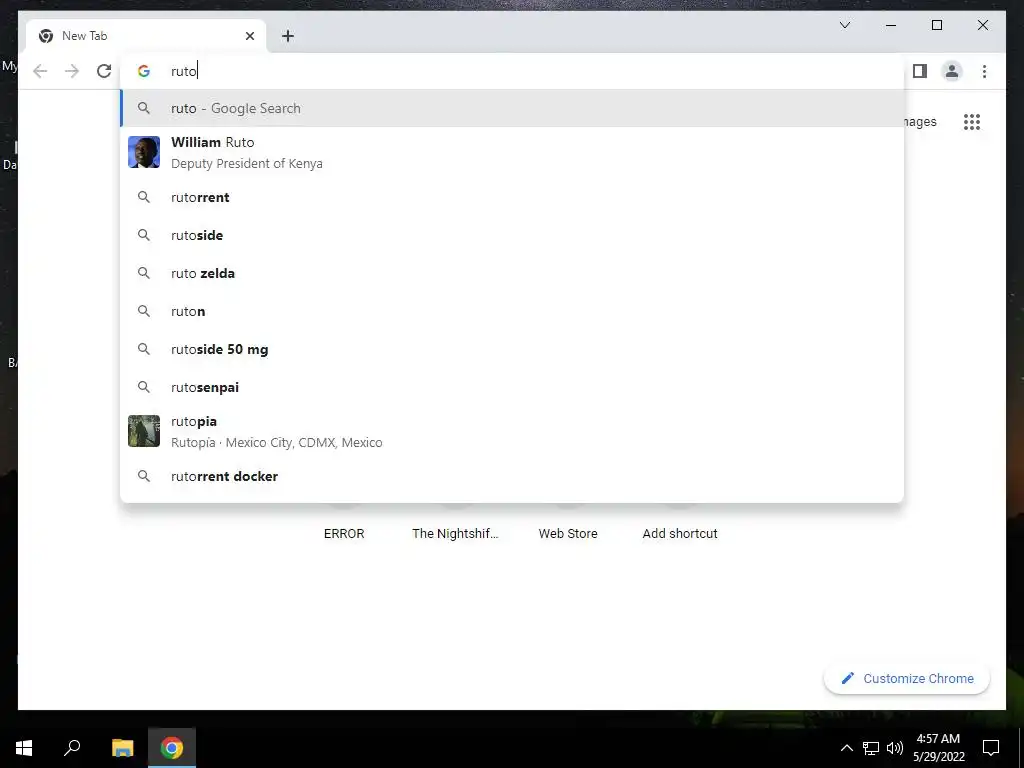Select 'ruto - Google Search' suggestion

[x=512, y=108]
